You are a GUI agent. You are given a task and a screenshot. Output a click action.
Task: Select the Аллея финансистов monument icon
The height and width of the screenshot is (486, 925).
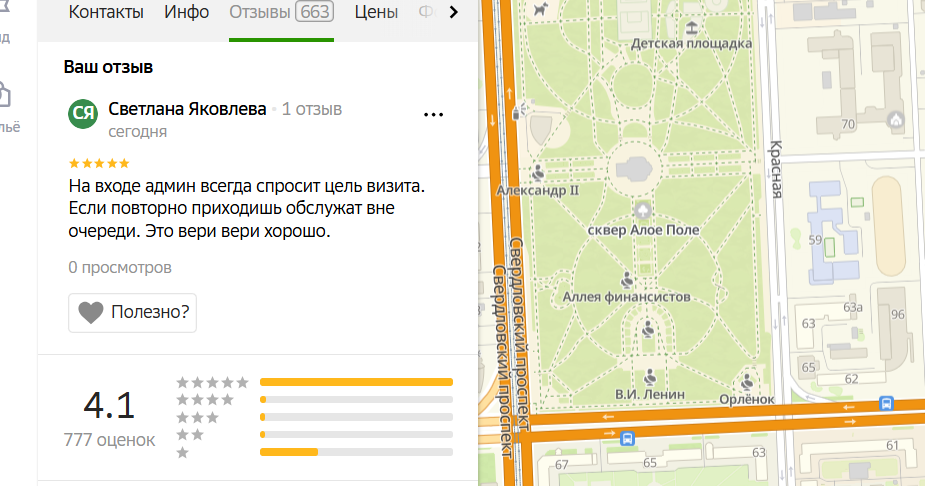point(626,280)
